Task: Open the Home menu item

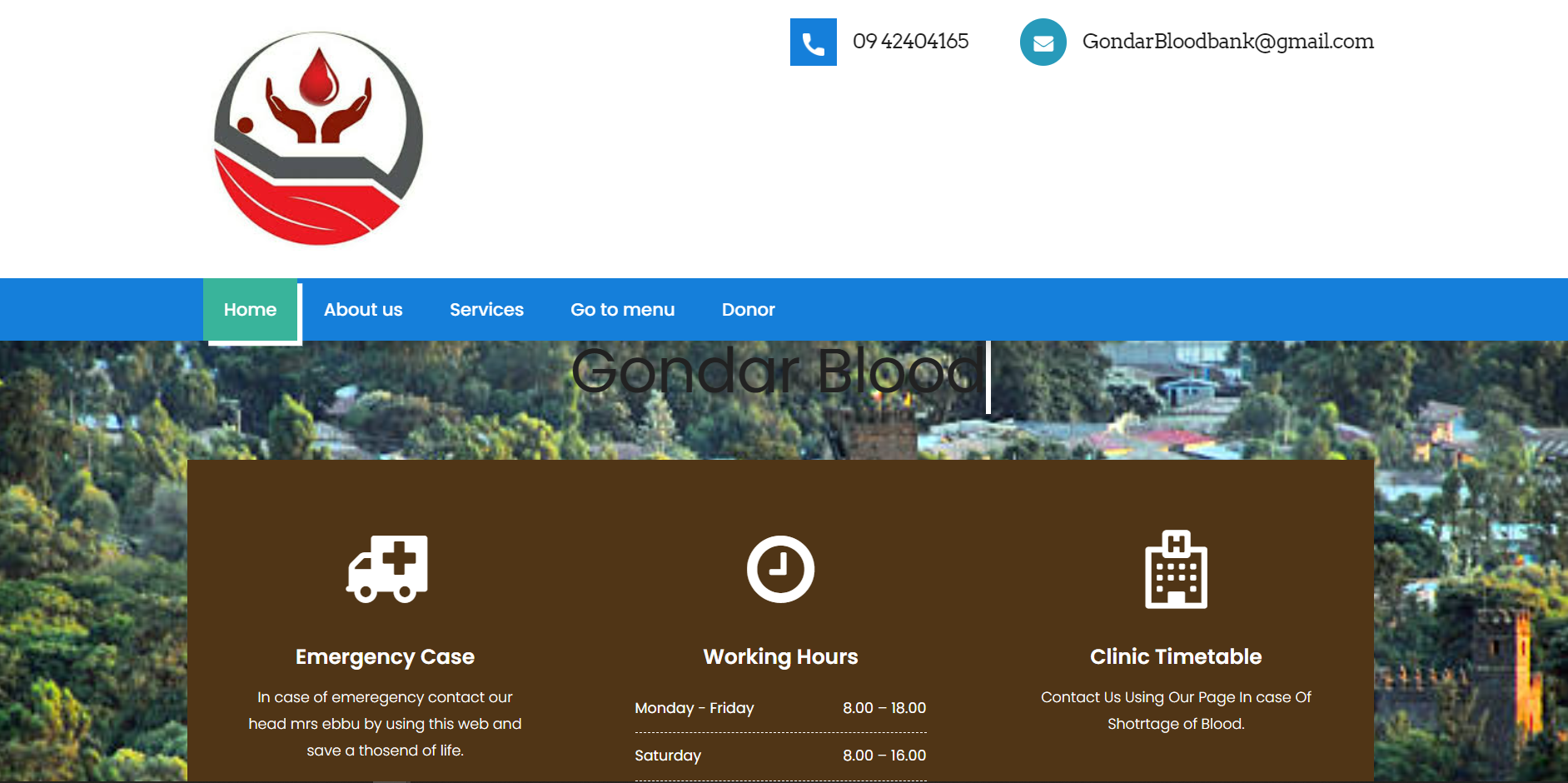Action: [x=250, y=310]
